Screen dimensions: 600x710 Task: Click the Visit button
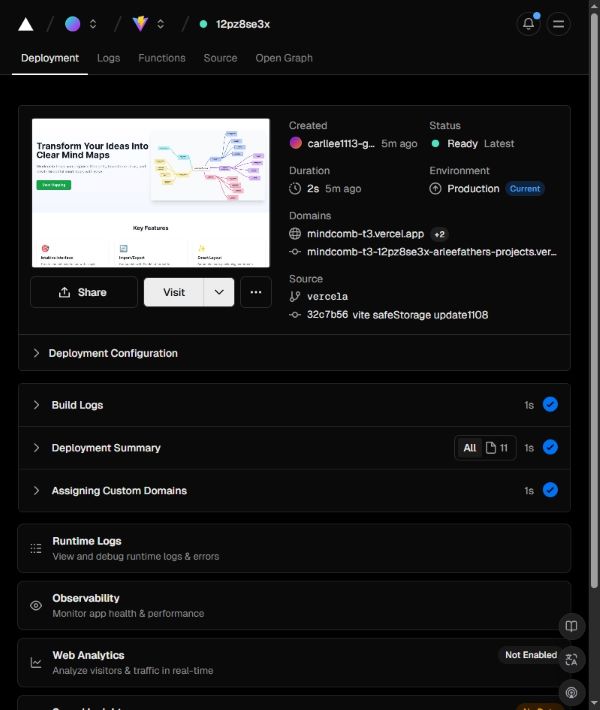coord(174,292)
